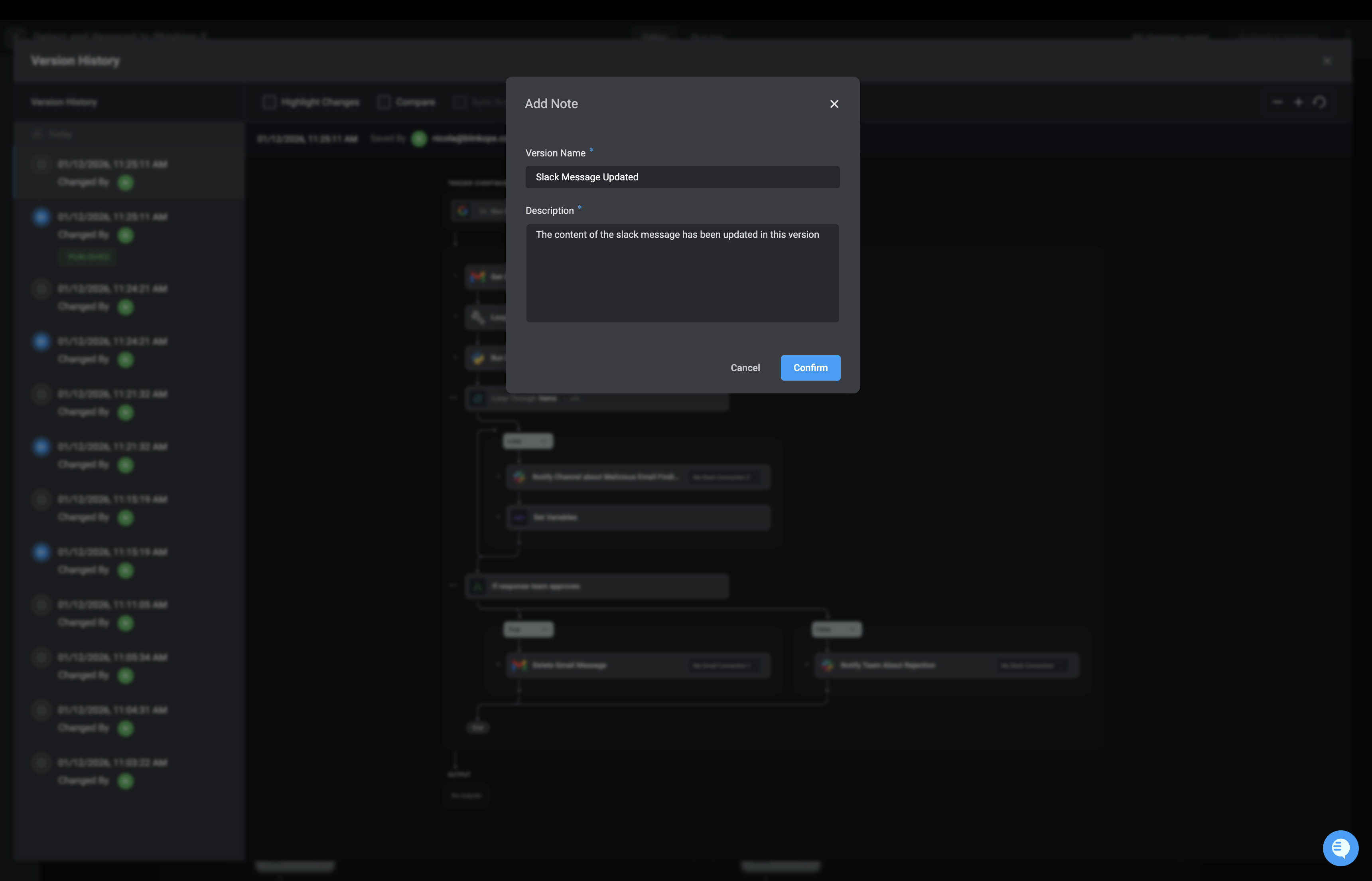Viewport: 1372px width, 881px height.
Task: Open the support chat bubble
Action: coord(1340,848)
